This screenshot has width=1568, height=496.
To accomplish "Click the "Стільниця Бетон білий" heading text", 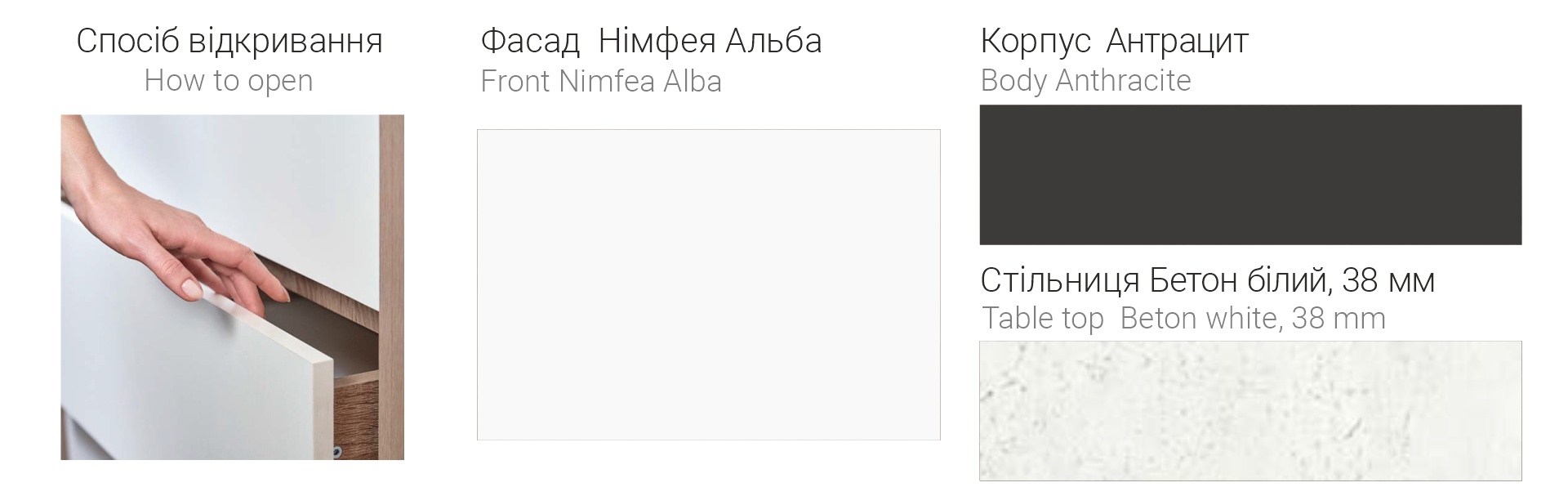I will (x=1154, y=281).
